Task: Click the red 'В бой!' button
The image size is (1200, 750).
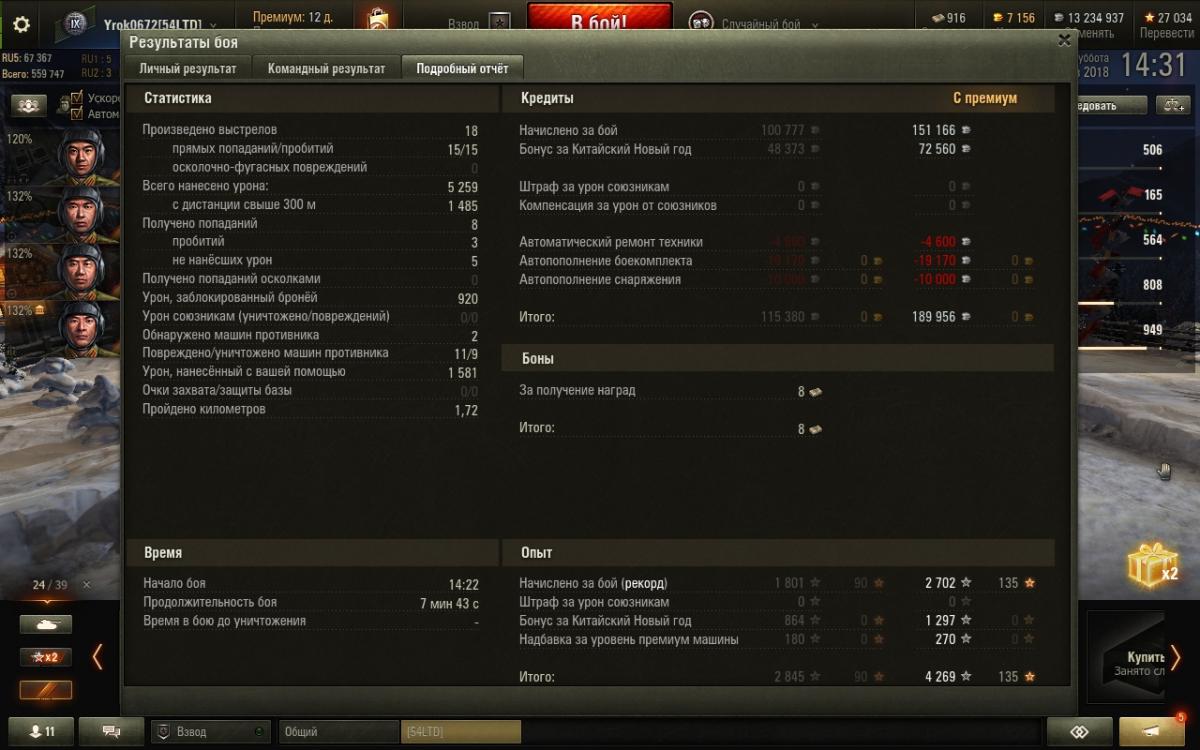Action: tap(599, 22)
